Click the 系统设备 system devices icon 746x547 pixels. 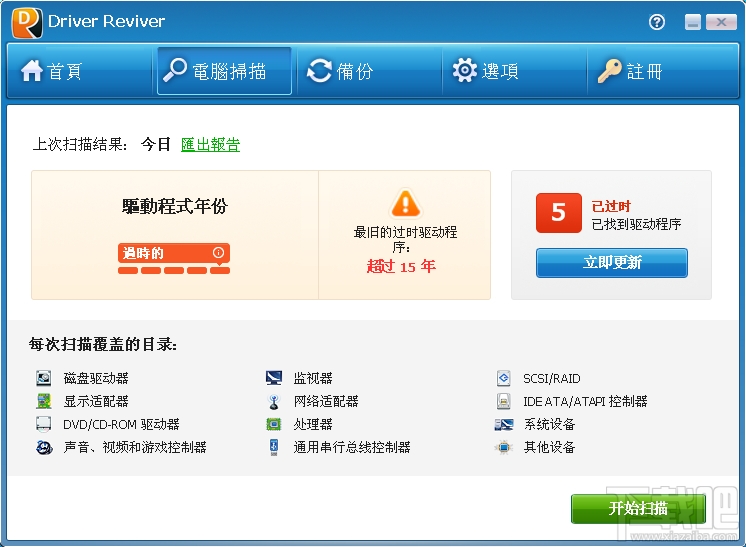point(504,424)
